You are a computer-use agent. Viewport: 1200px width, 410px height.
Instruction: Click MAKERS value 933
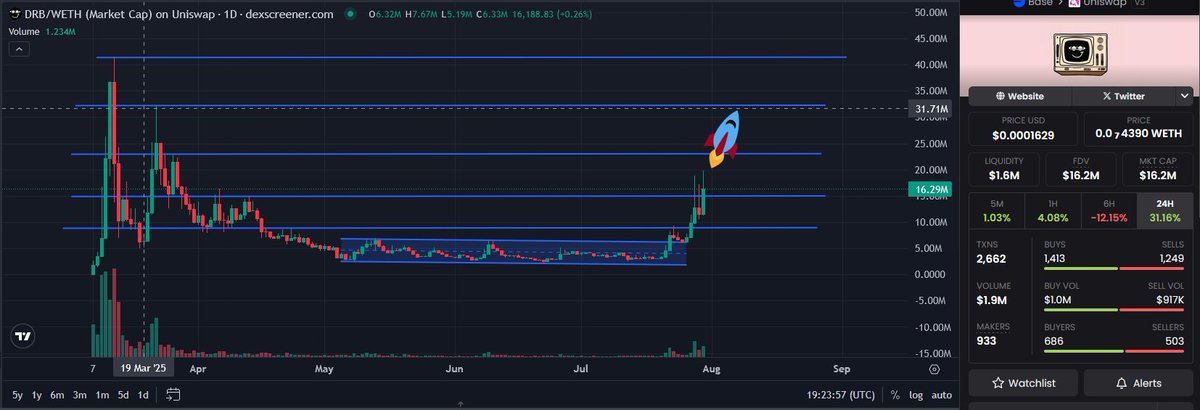[988, 342]
